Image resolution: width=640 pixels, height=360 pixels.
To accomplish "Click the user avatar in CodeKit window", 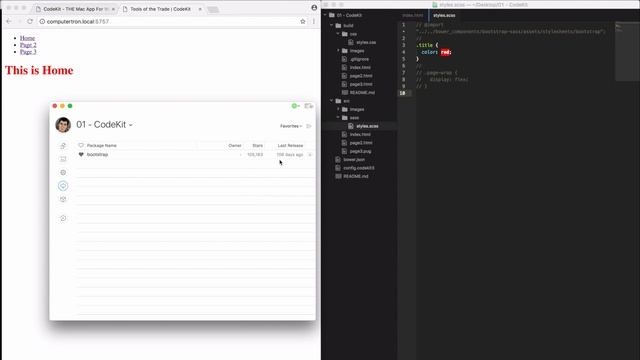I will [63, 125].
